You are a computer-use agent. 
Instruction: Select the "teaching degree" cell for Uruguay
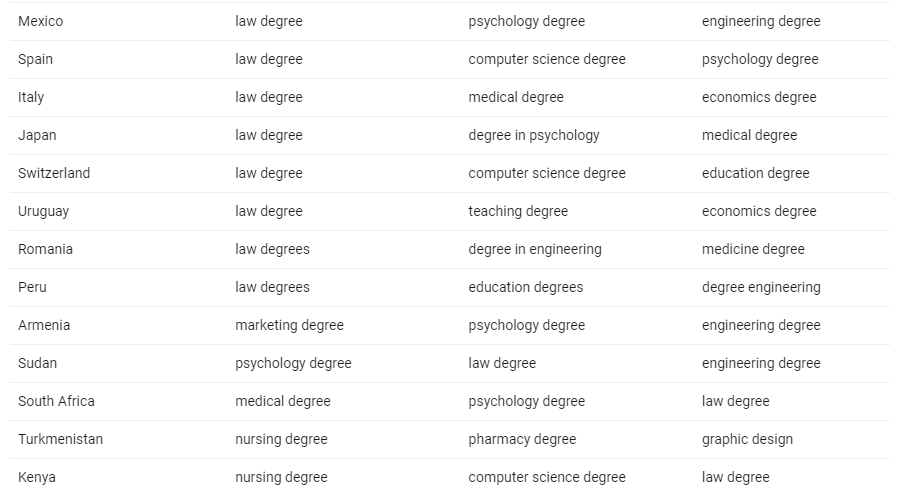[x=518, y=211]
